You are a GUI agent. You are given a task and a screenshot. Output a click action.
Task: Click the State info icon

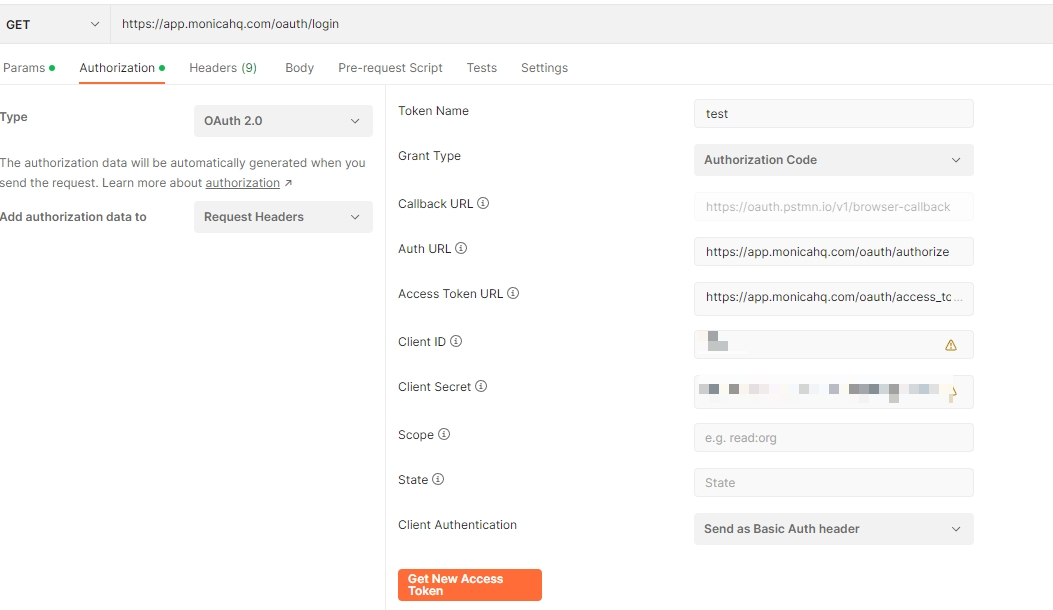(438, 479)
